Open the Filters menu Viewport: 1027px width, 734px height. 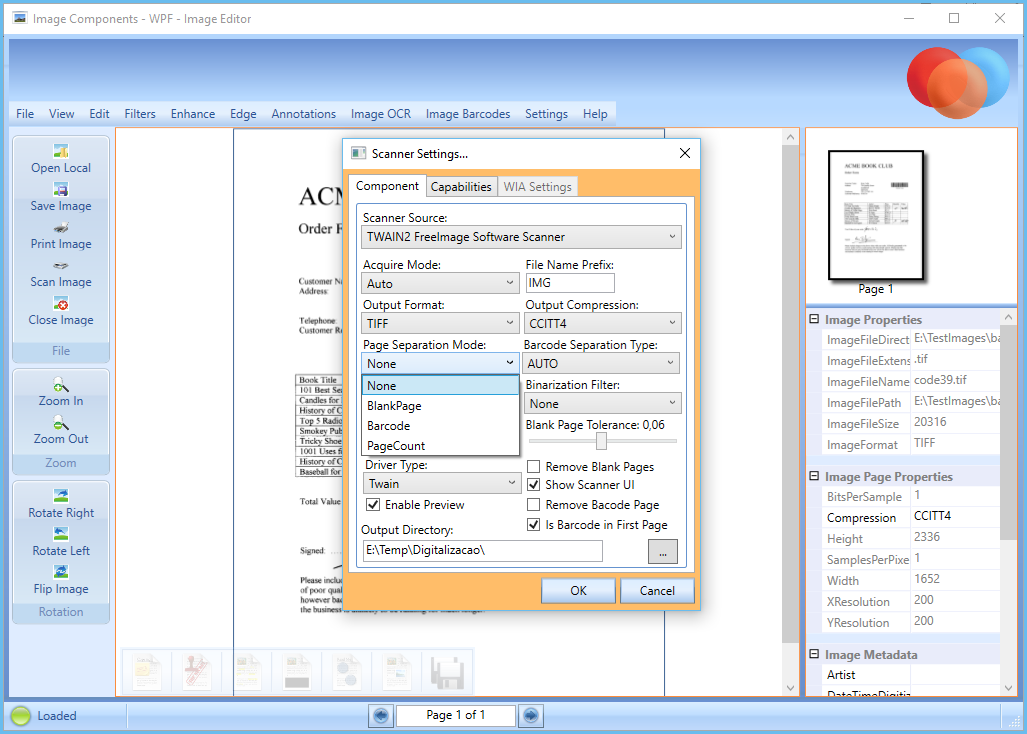point(140,114)
